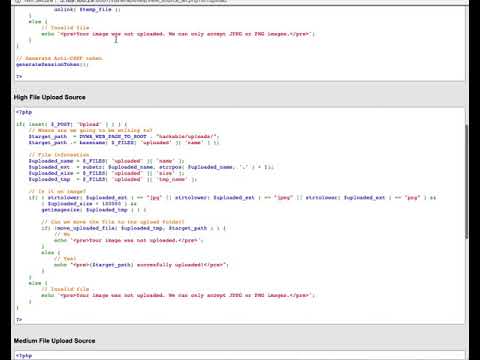
Task: Click the "// Yes!" comment
Action: click(x=65, y=259)
